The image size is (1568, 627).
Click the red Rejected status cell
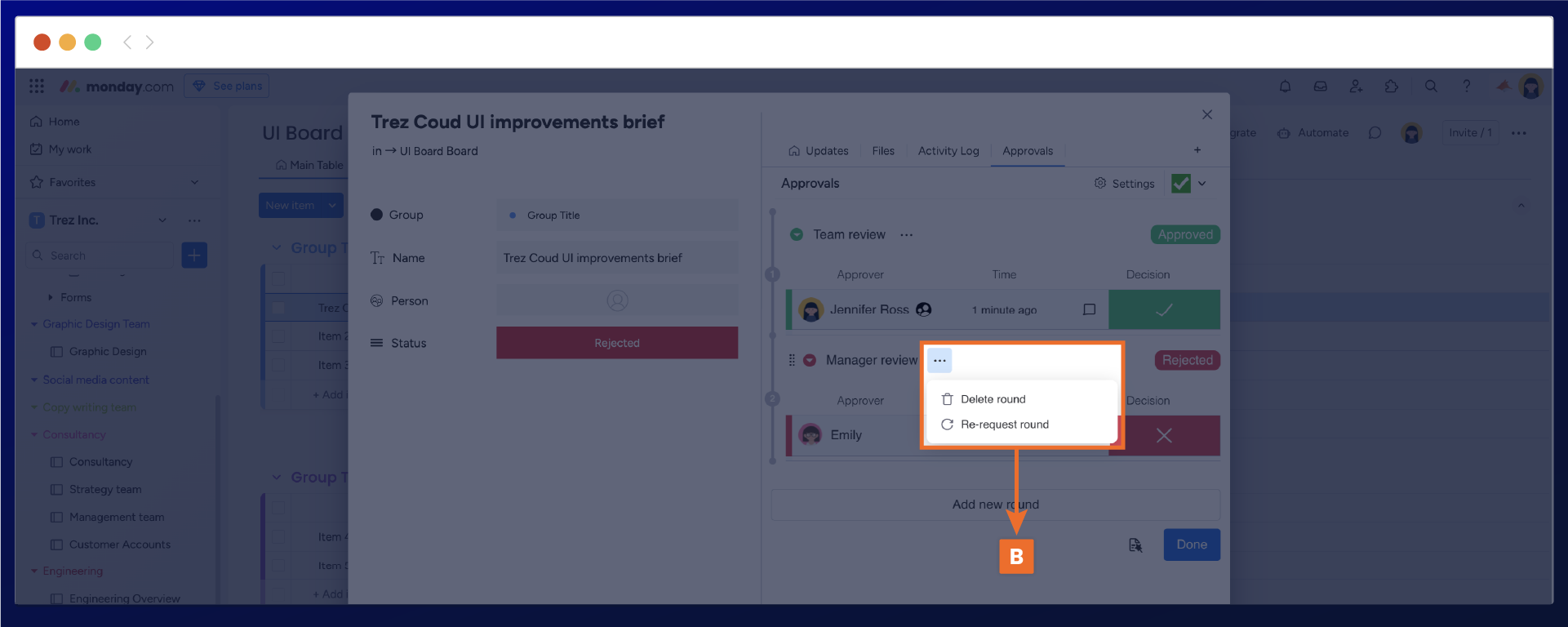click(x=616, y=343)
